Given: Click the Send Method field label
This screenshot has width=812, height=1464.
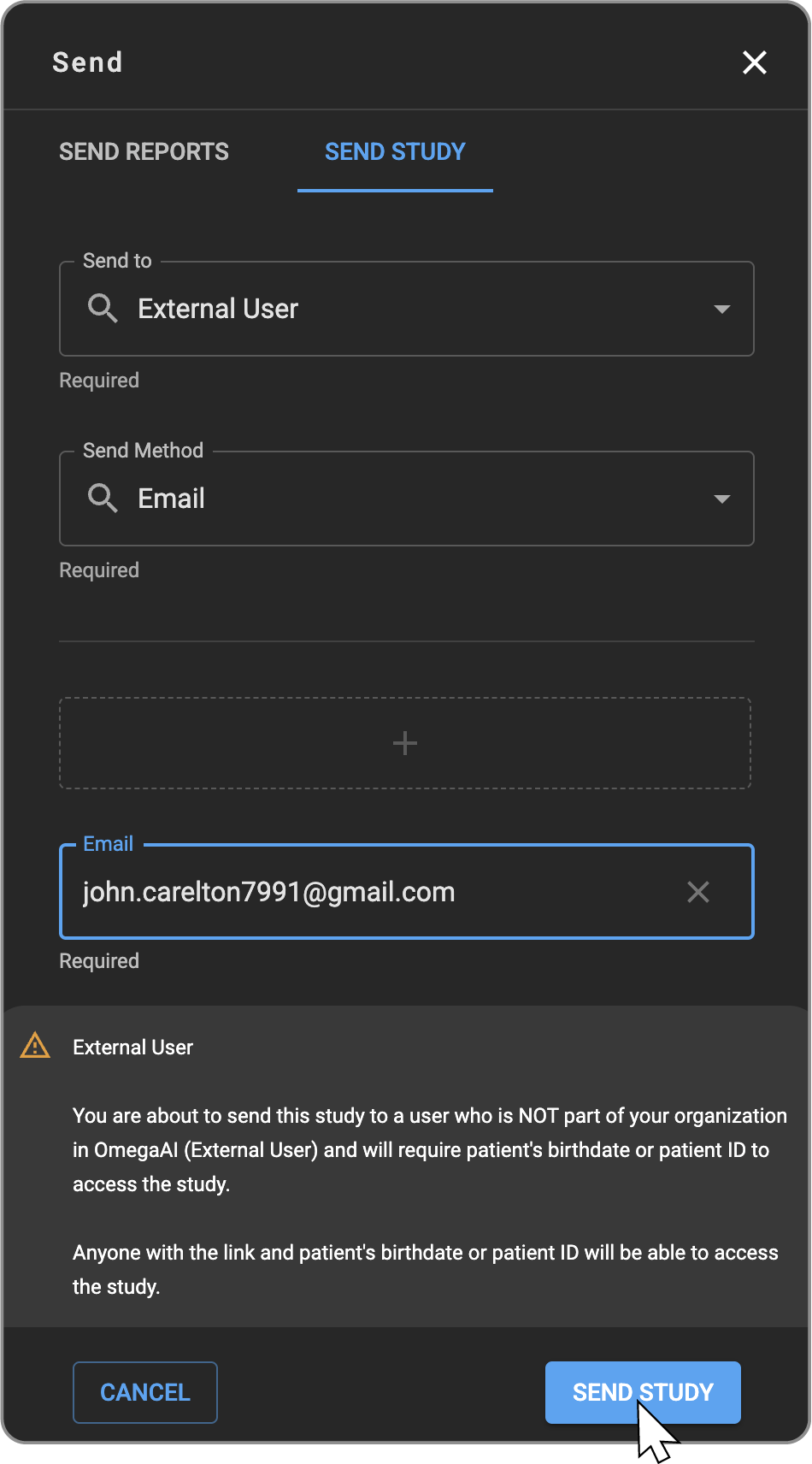Looking at the screenshot, I should 143,451.
